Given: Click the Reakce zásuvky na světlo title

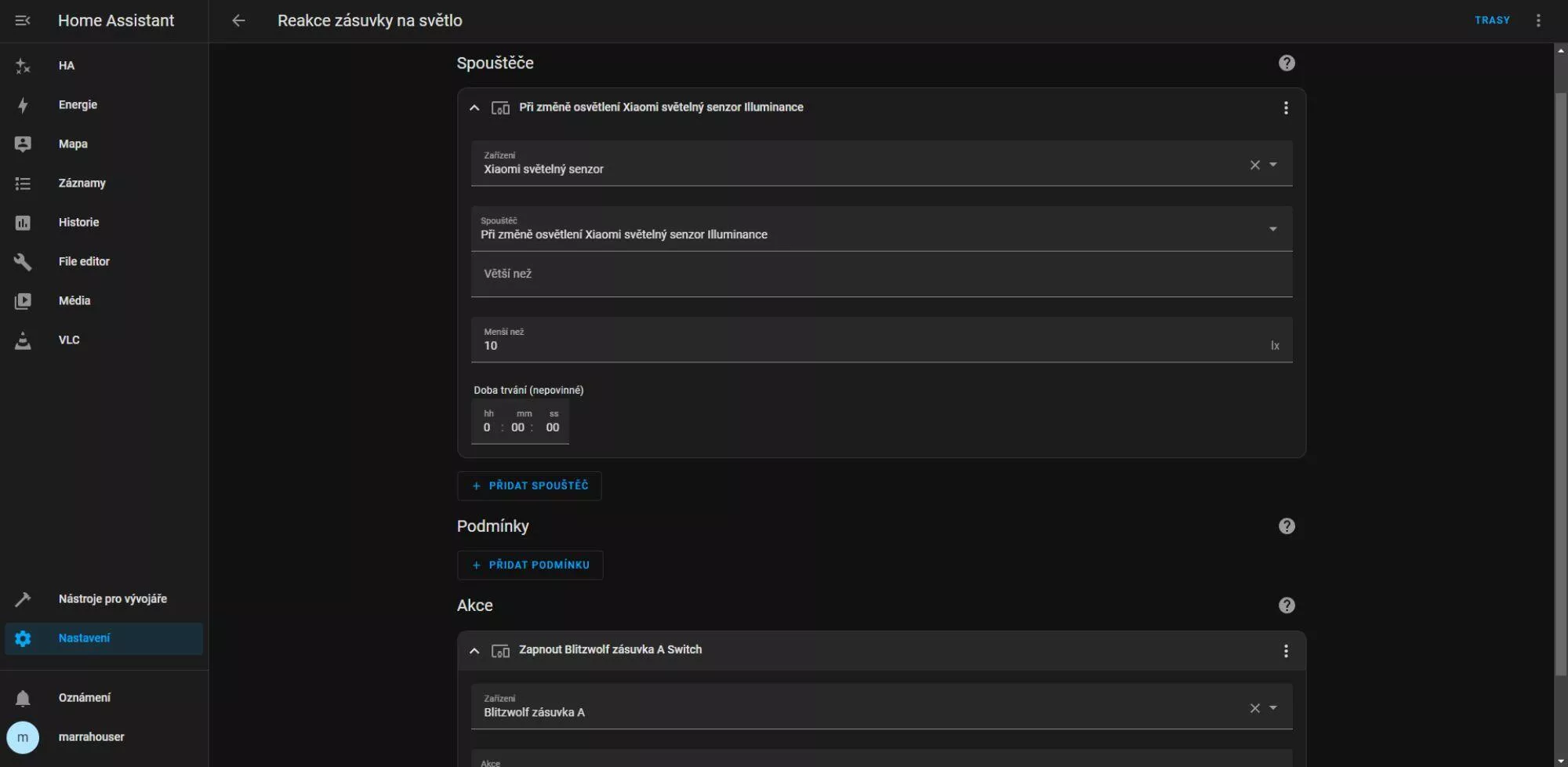Looking at the screenshot, I should click(x=369, y=20).
